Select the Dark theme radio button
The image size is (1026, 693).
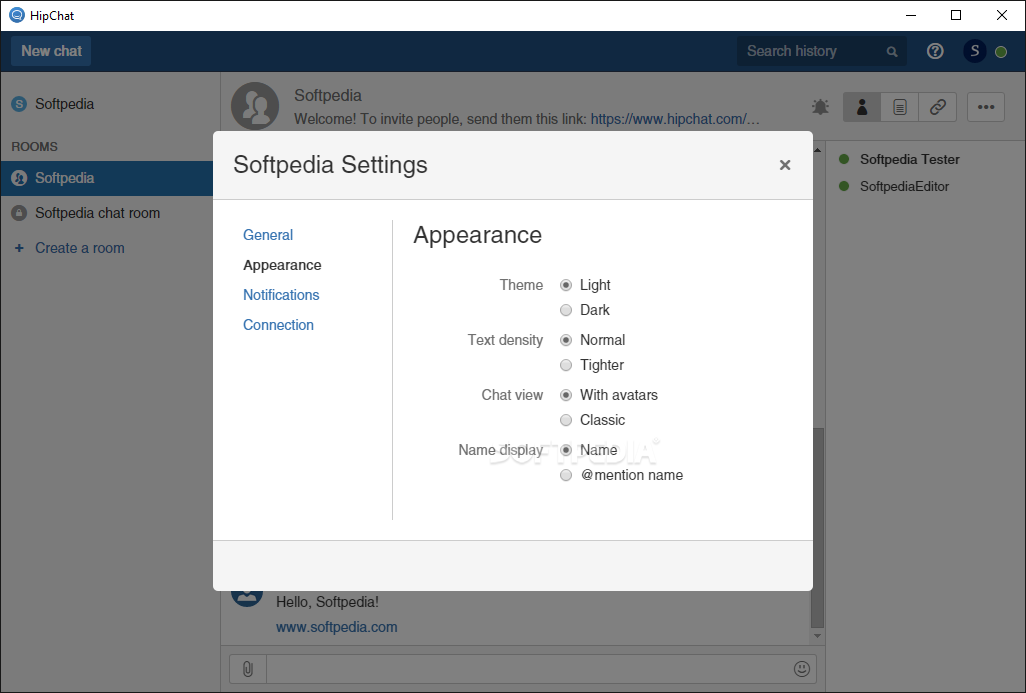(566, 310)
